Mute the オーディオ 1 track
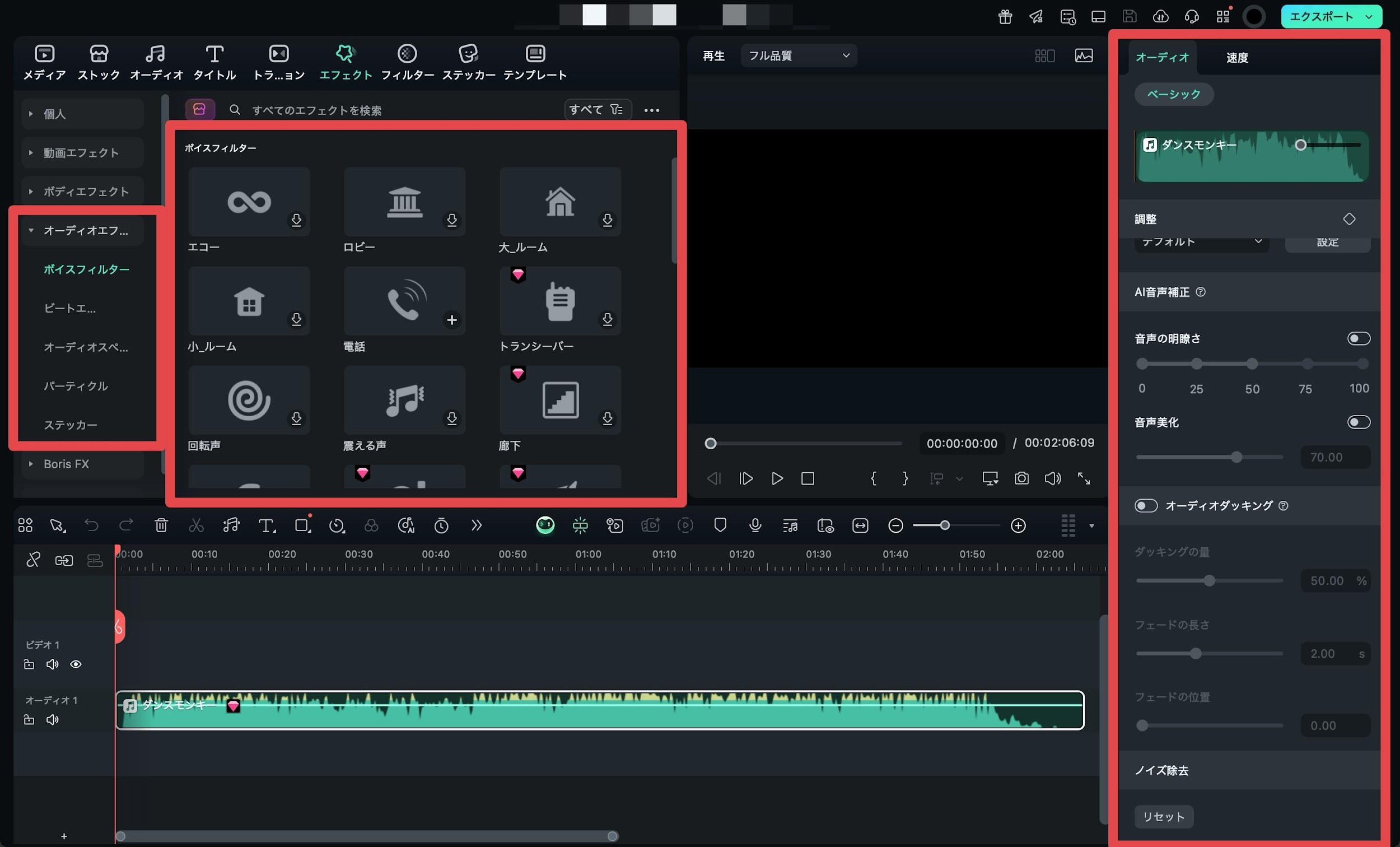Screen dimensions: 1400x847 coord(52,720)
